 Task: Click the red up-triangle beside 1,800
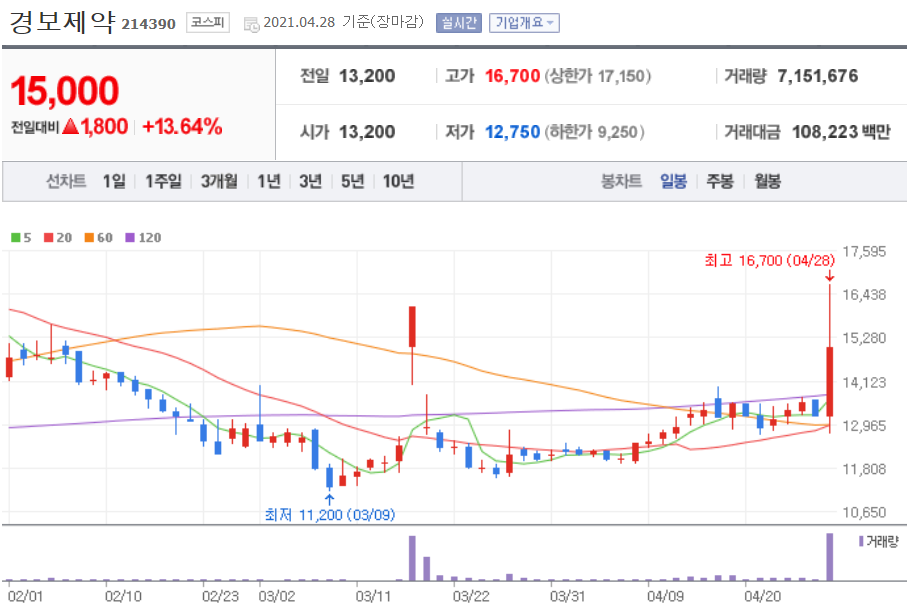[71, 126]
